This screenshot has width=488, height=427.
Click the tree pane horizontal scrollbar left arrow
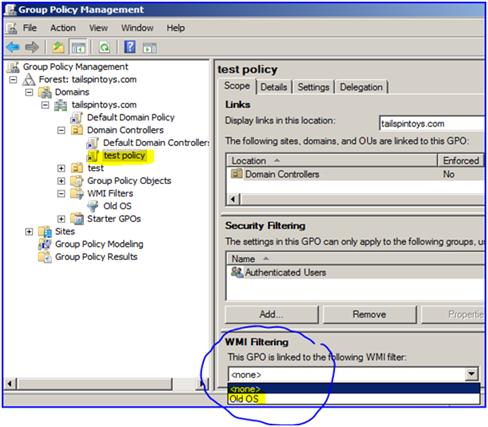[x=9, y=384]
